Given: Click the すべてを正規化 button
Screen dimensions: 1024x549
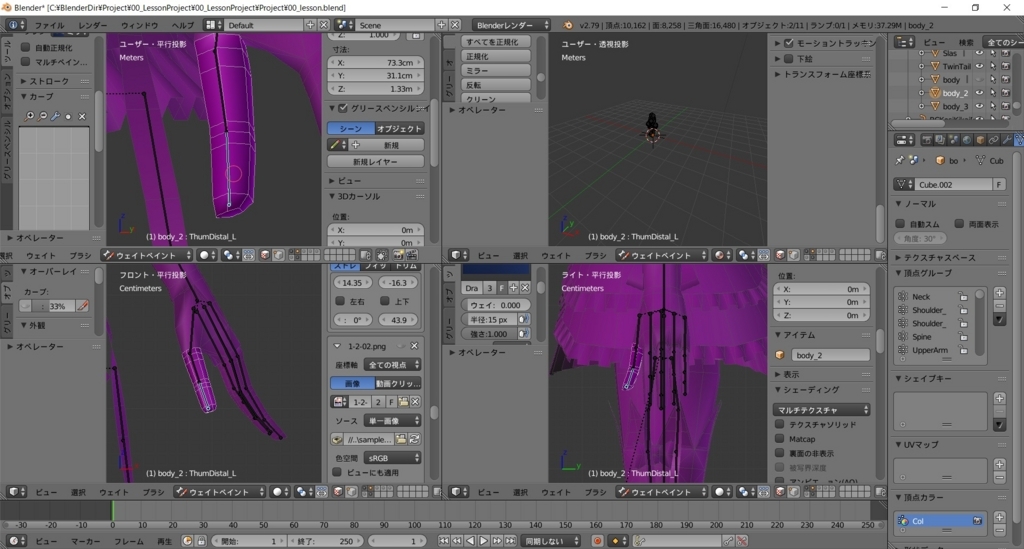Looking at the screenshot, I should click(x=496, y=42).
